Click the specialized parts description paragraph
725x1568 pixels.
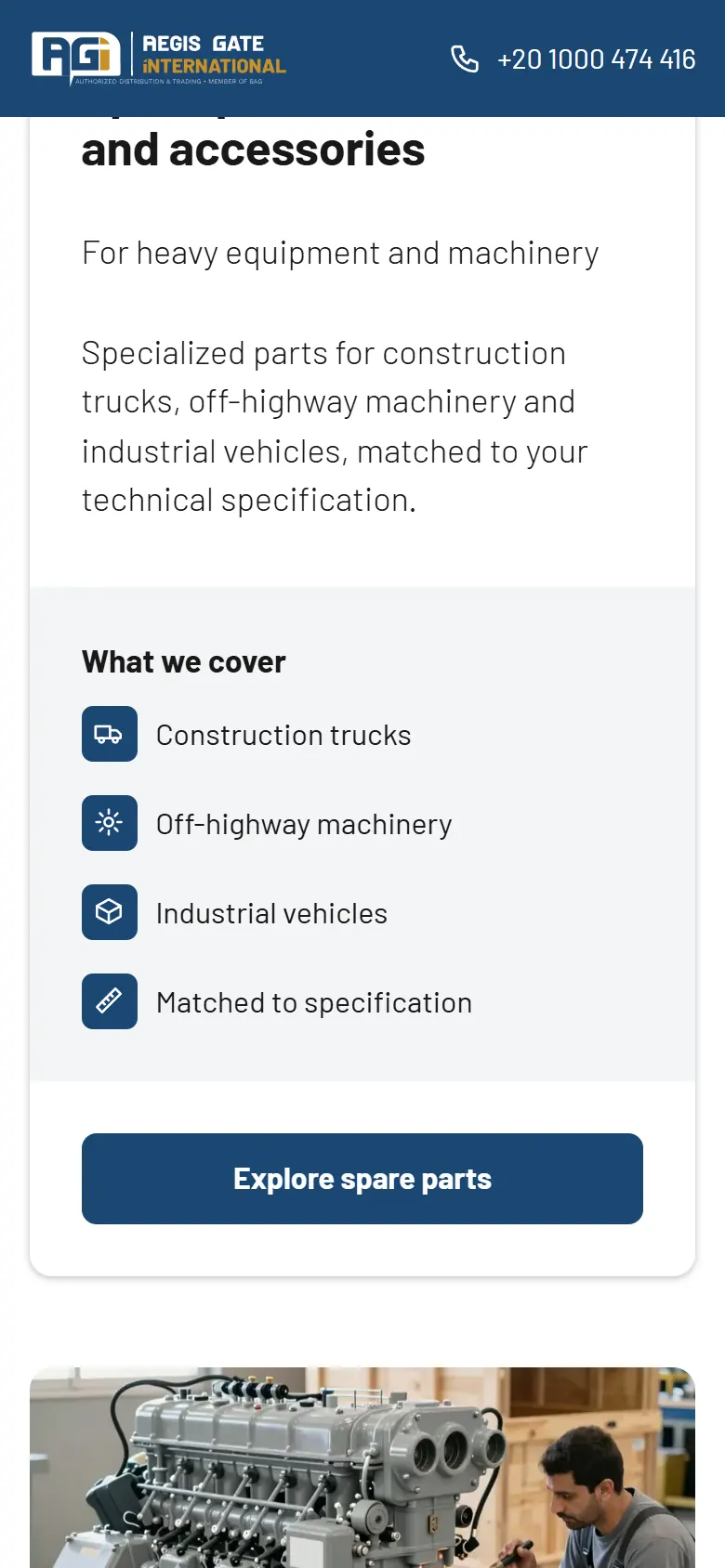[335, 426]
